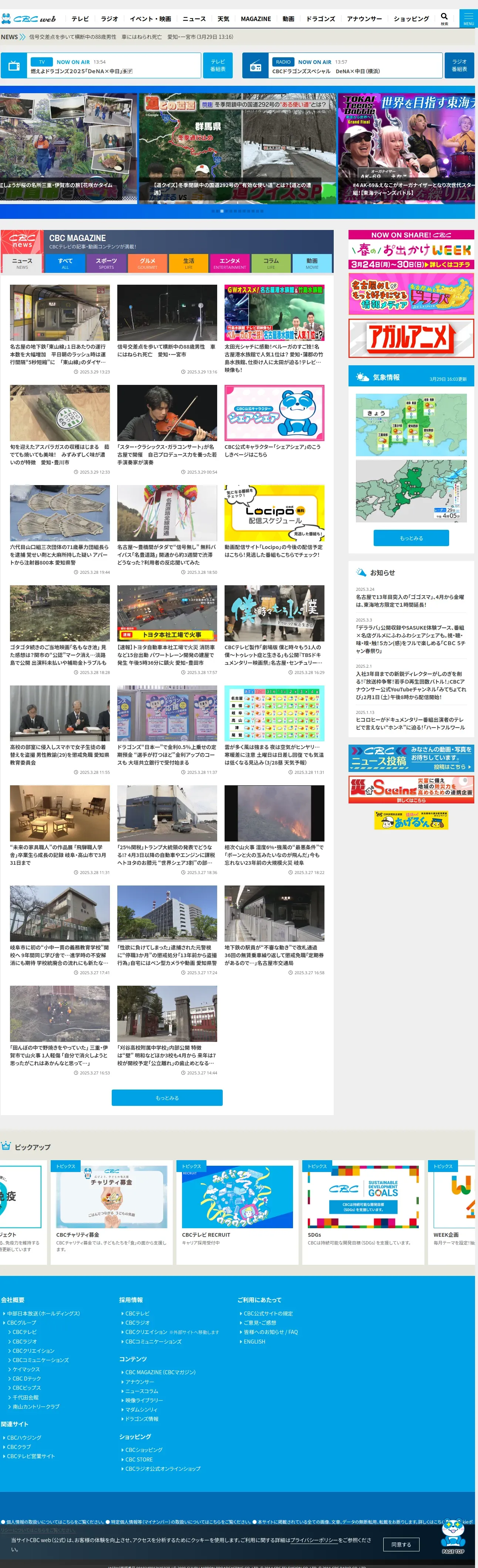478x1568 pixels.
Task: Open the デララバ 名古屋めし banner
Action: pos(411,294)
